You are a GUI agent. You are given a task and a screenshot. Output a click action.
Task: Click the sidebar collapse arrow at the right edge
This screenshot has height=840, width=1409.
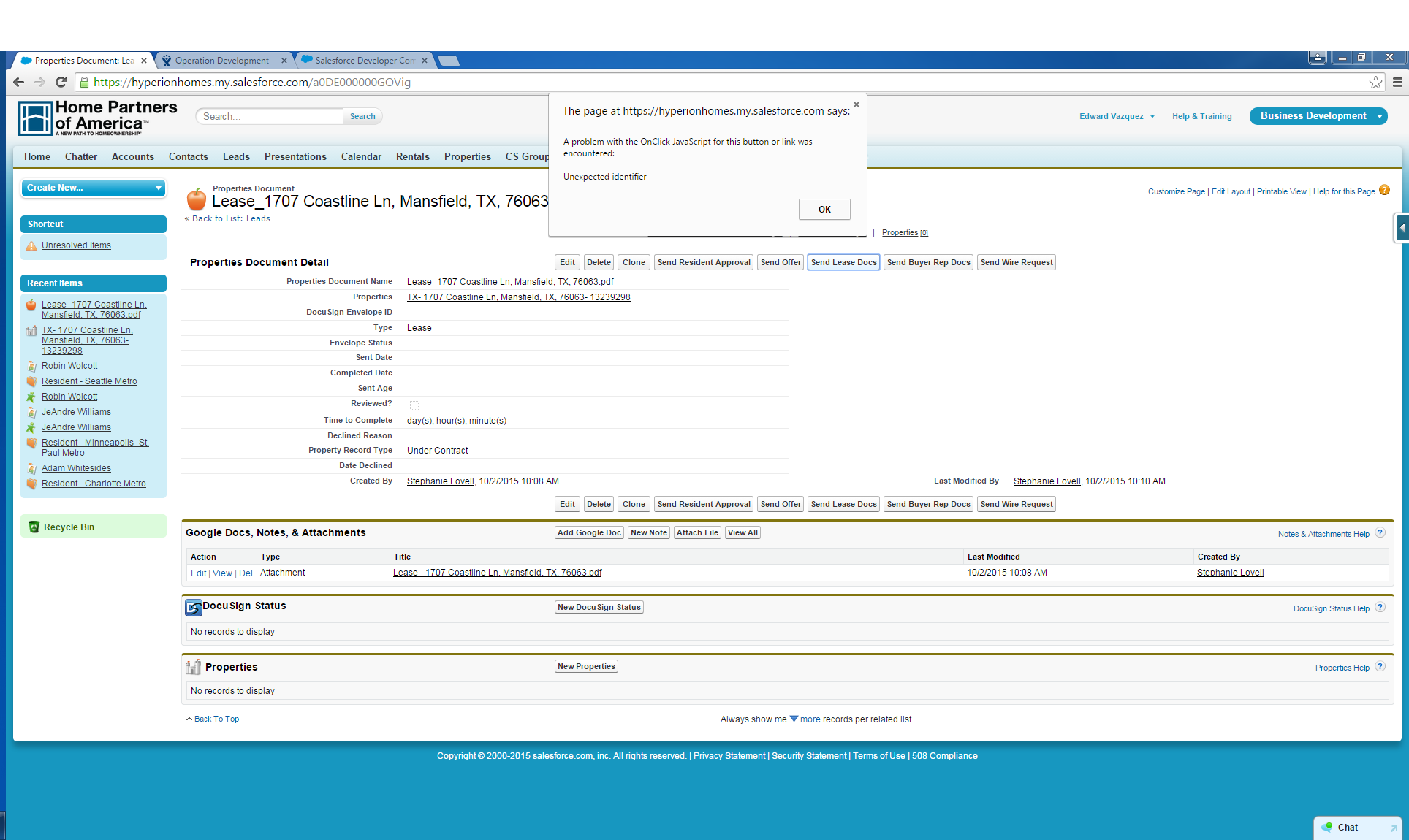pos(1402,228)
